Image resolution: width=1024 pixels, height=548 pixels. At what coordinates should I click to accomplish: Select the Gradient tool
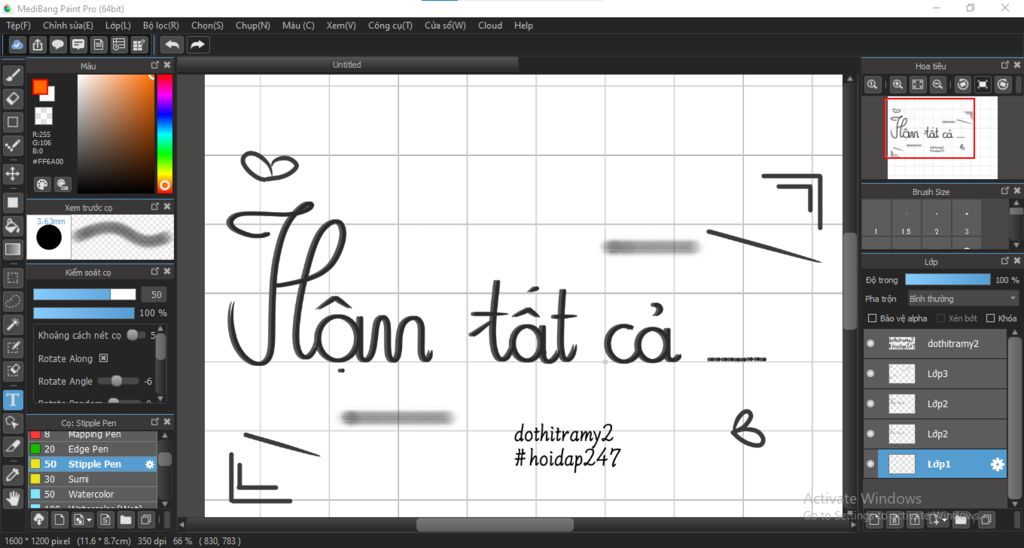point(12,249)
